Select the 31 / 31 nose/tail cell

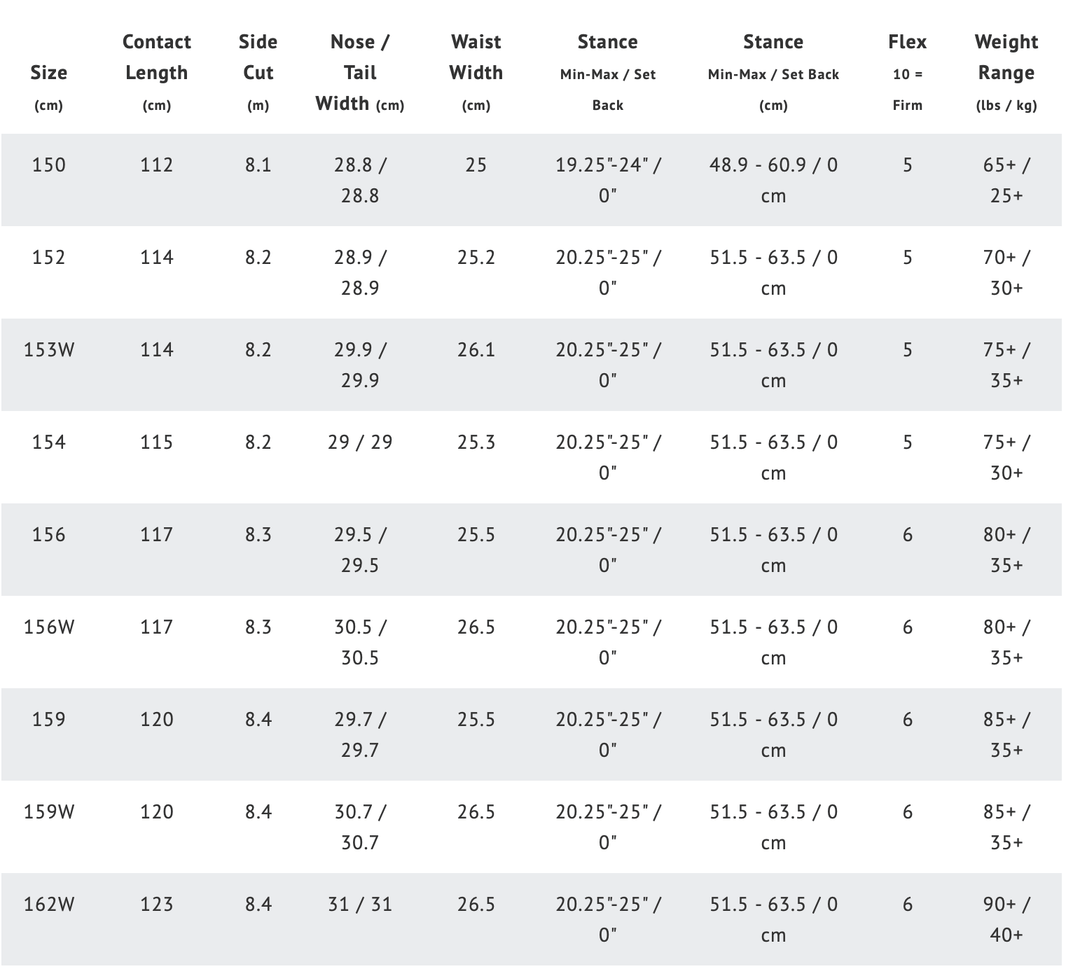click(360, 904)
